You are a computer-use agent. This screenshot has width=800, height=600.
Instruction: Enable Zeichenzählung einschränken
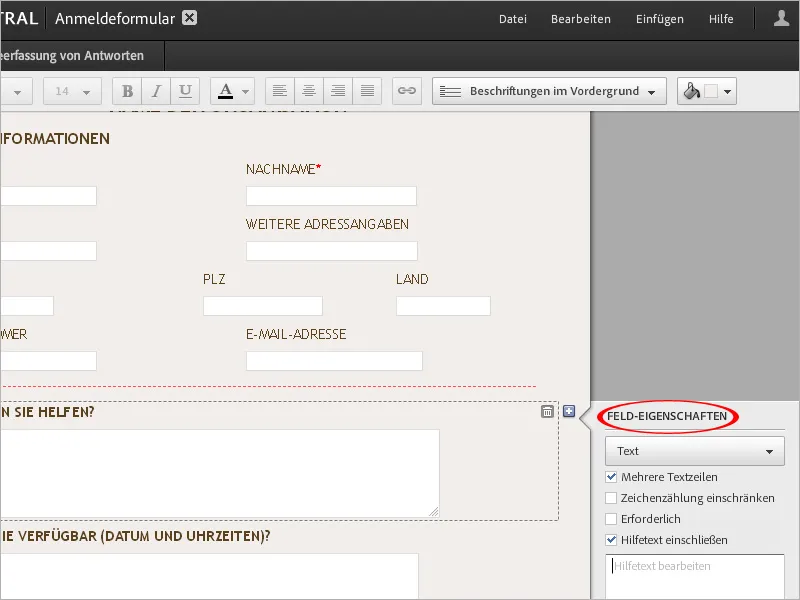[611, 498]
